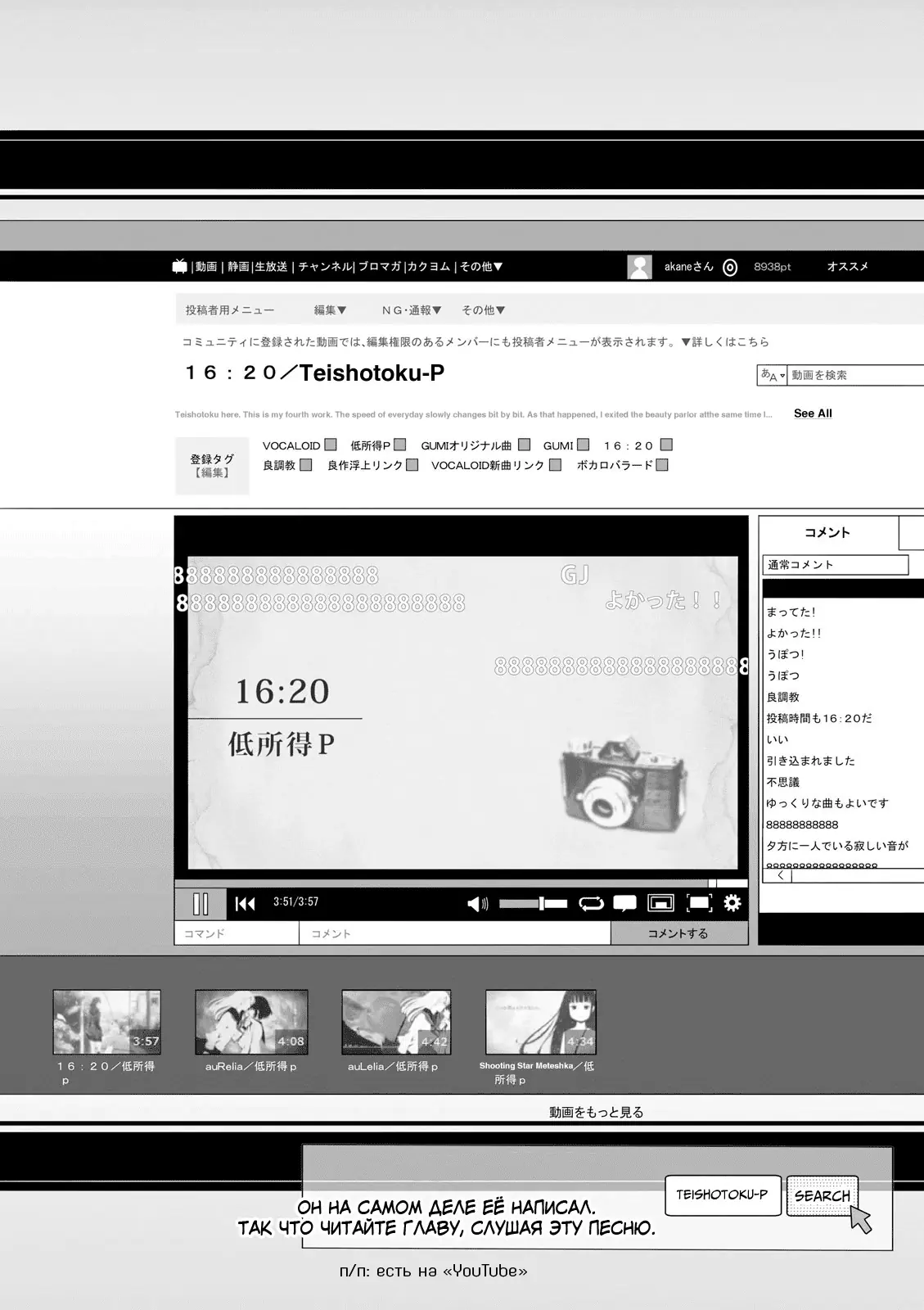Enter fullscreen mode in player
This screenshot has width=924, height=1310.
click(698, 903)
